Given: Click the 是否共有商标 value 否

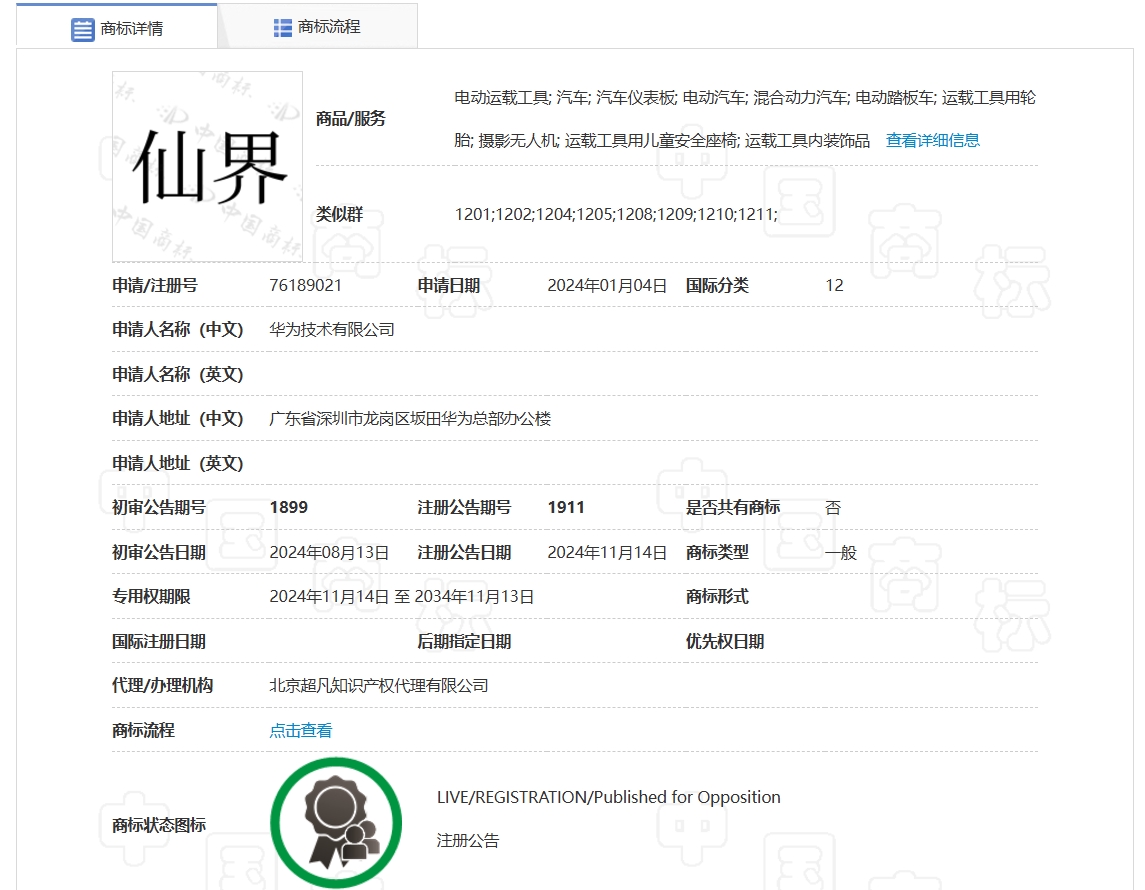Looking at the screenshot, I should click(834, 508).
